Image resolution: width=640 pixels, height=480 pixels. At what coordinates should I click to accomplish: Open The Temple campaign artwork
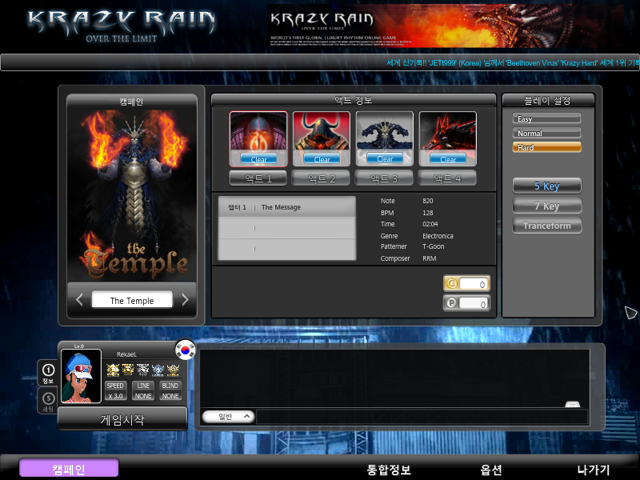click(x=132, y=195)
